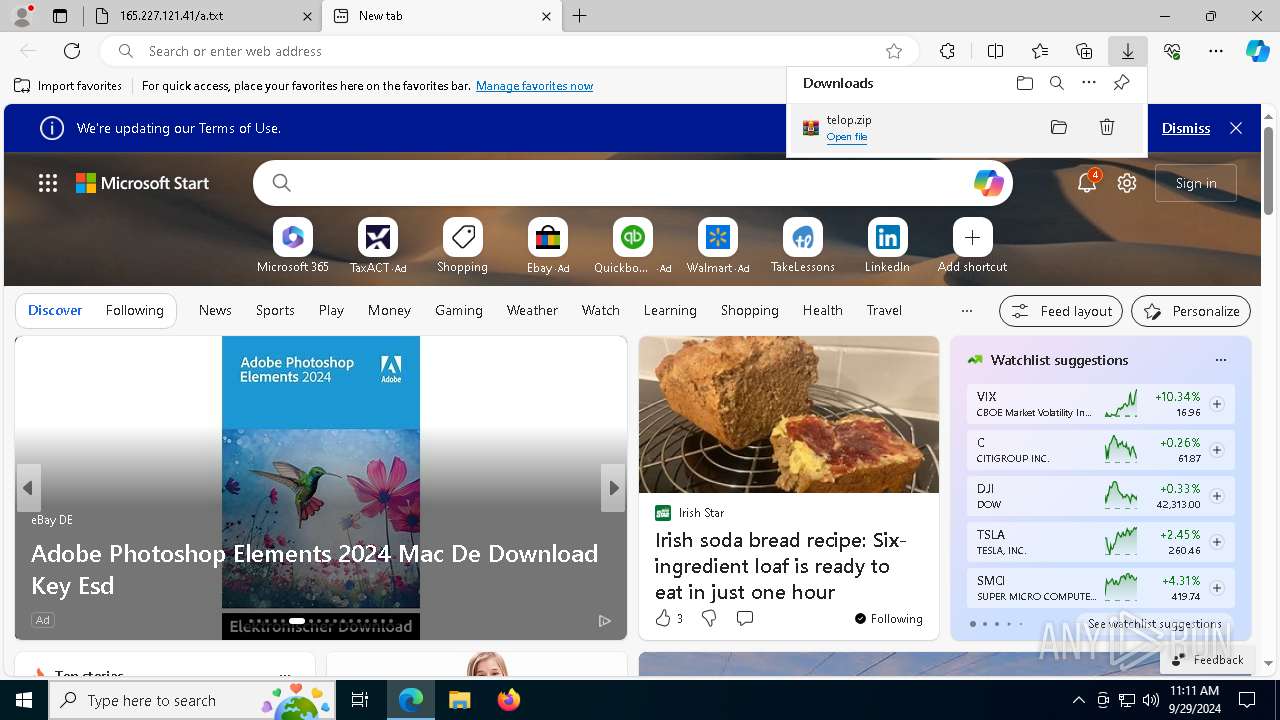Open Microsoft Start app launcher grid

tap(48, 183)
